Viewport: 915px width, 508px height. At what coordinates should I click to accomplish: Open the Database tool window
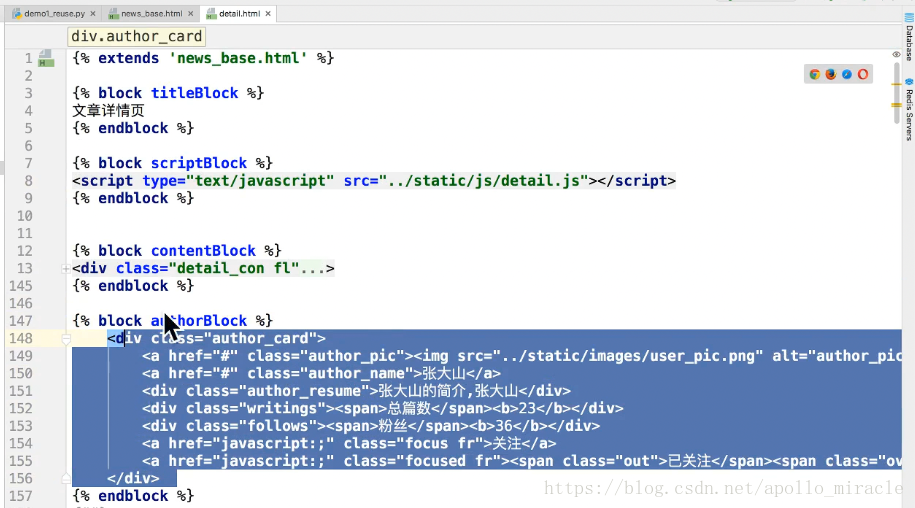tap(909, 37)
